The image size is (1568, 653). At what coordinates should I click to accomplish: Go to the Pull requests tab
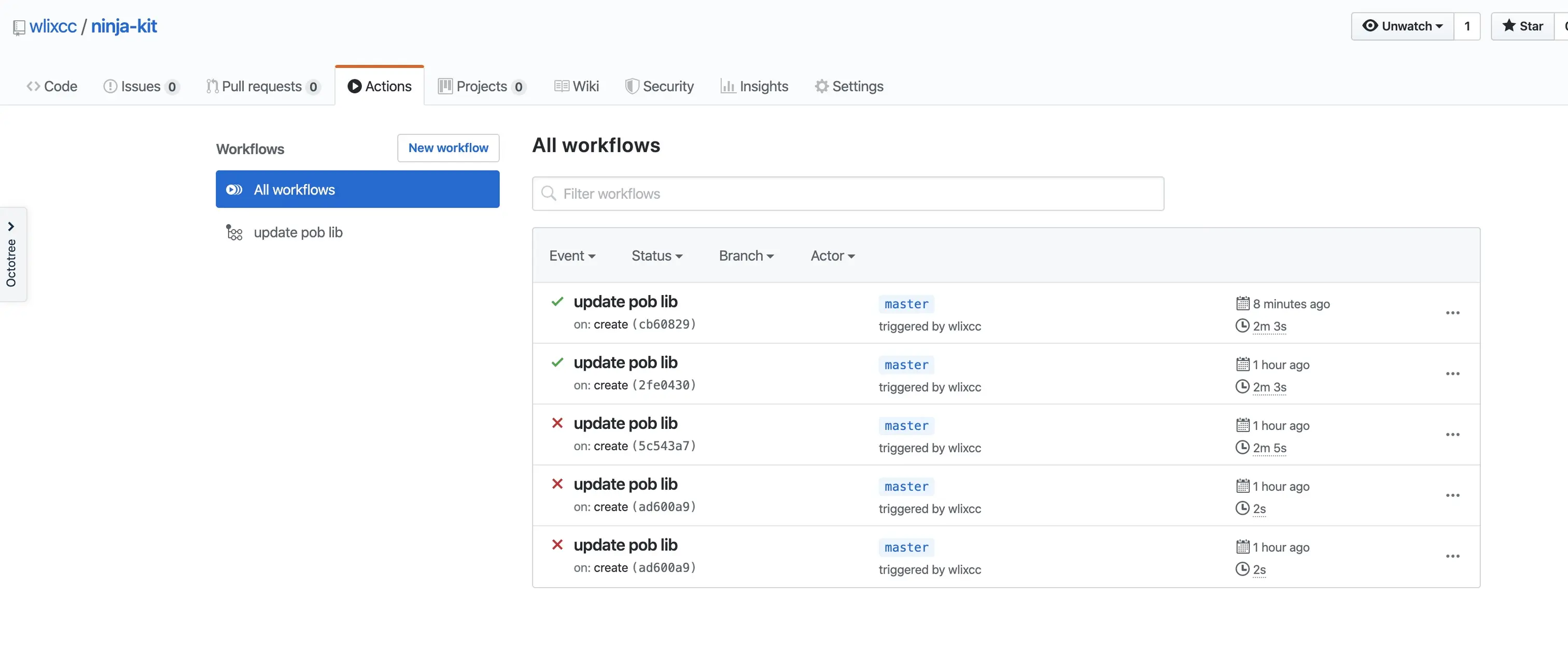coord(262,87)
